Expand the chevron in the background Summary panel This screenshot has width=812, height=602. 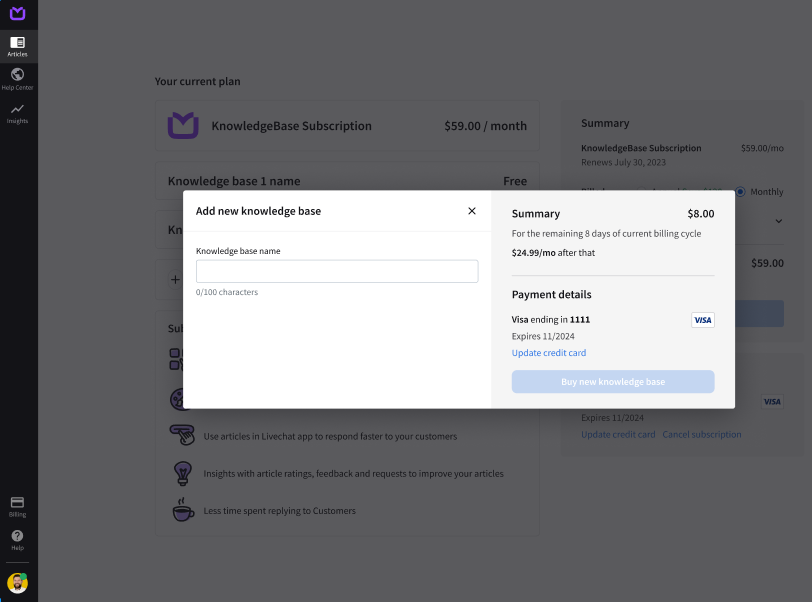[778, 221]
